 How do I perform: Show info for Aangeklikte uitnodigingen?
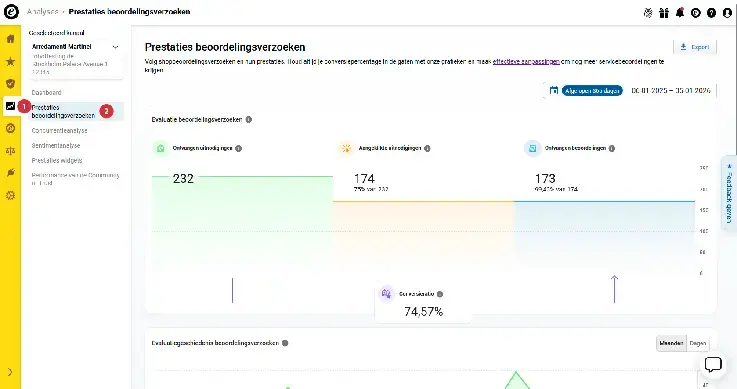pos(427,148)
